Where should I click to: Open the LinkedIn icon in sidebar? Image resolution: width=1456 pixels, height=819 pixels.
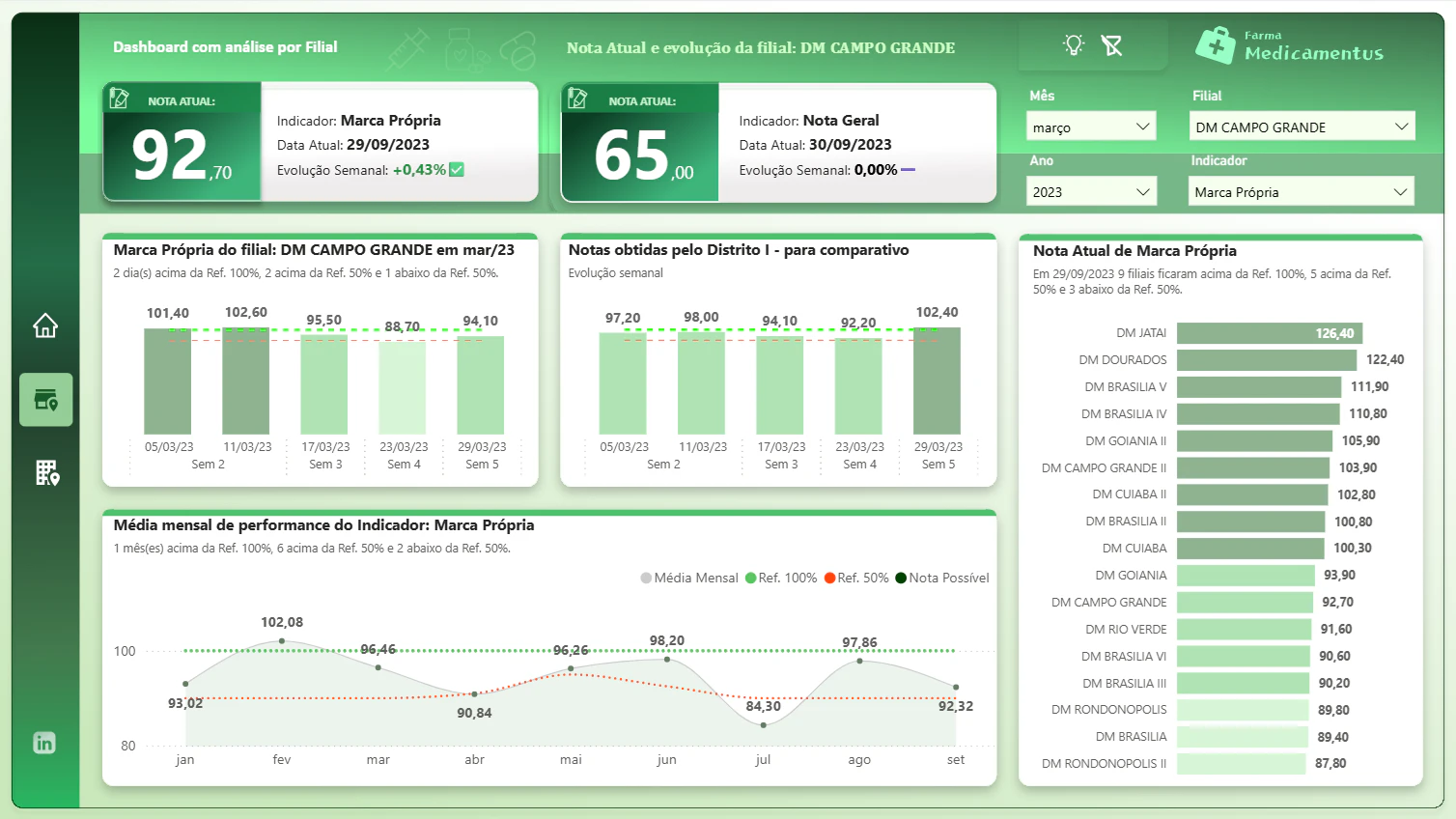pyautogui.click(x=44, y=743)
